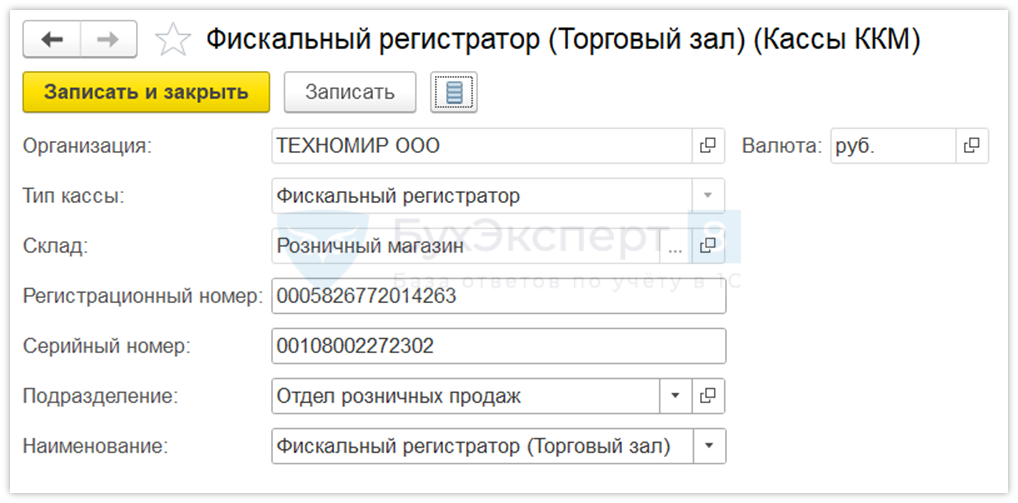This screenshot has width=1018, height=503.
Task: Add form to favorites with star
Action: point(173,40)
